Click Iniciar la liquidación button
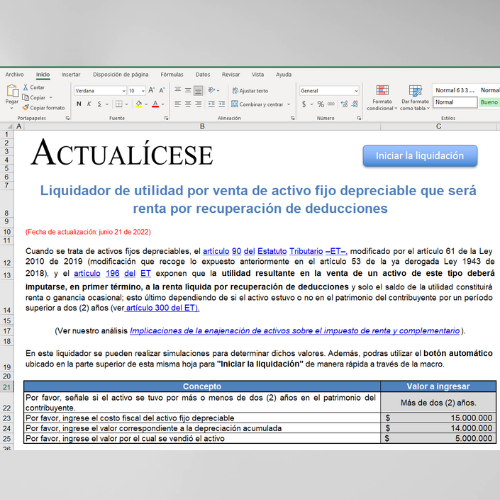 click(x=420, y=156)
